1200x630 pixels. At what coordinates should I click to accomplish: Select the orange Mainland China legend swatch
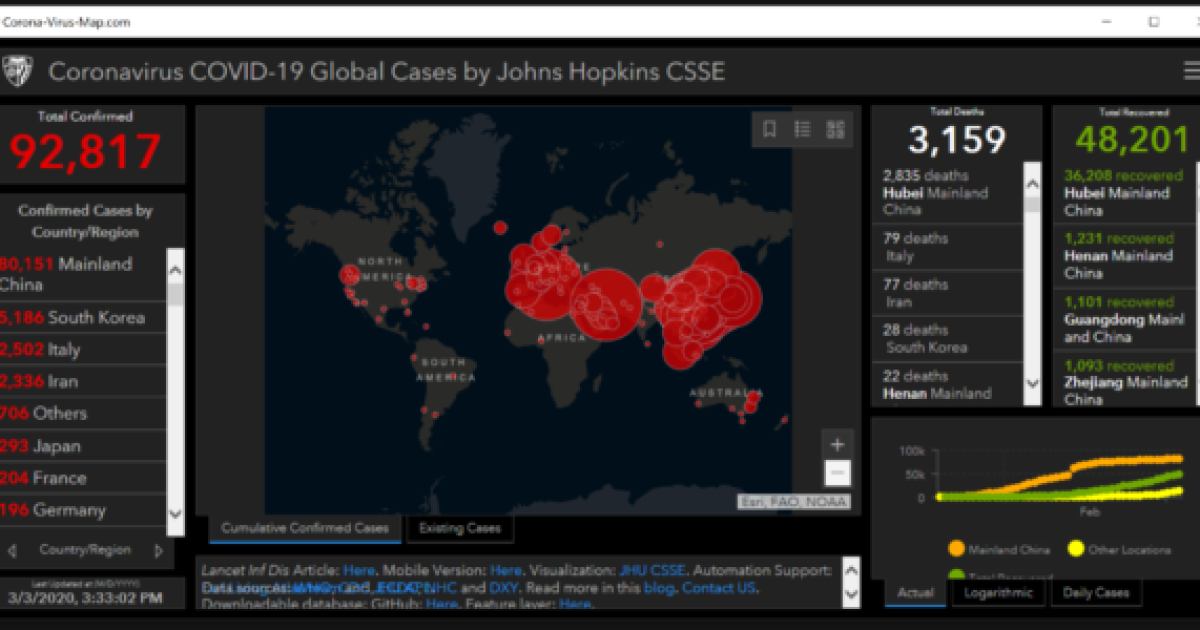(x=957, y=549)
